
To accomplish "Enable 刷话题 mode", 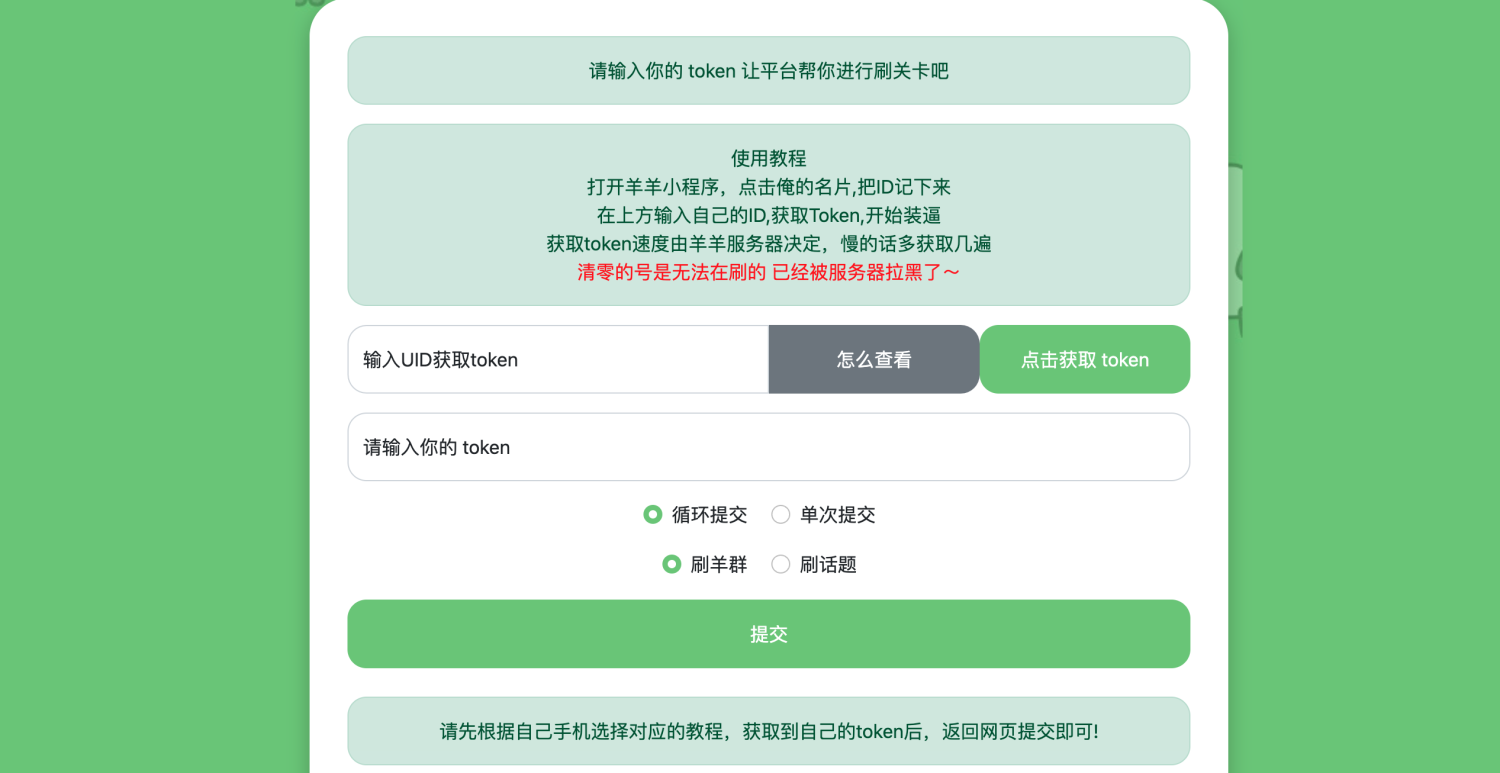I will [x=781, y=564].
